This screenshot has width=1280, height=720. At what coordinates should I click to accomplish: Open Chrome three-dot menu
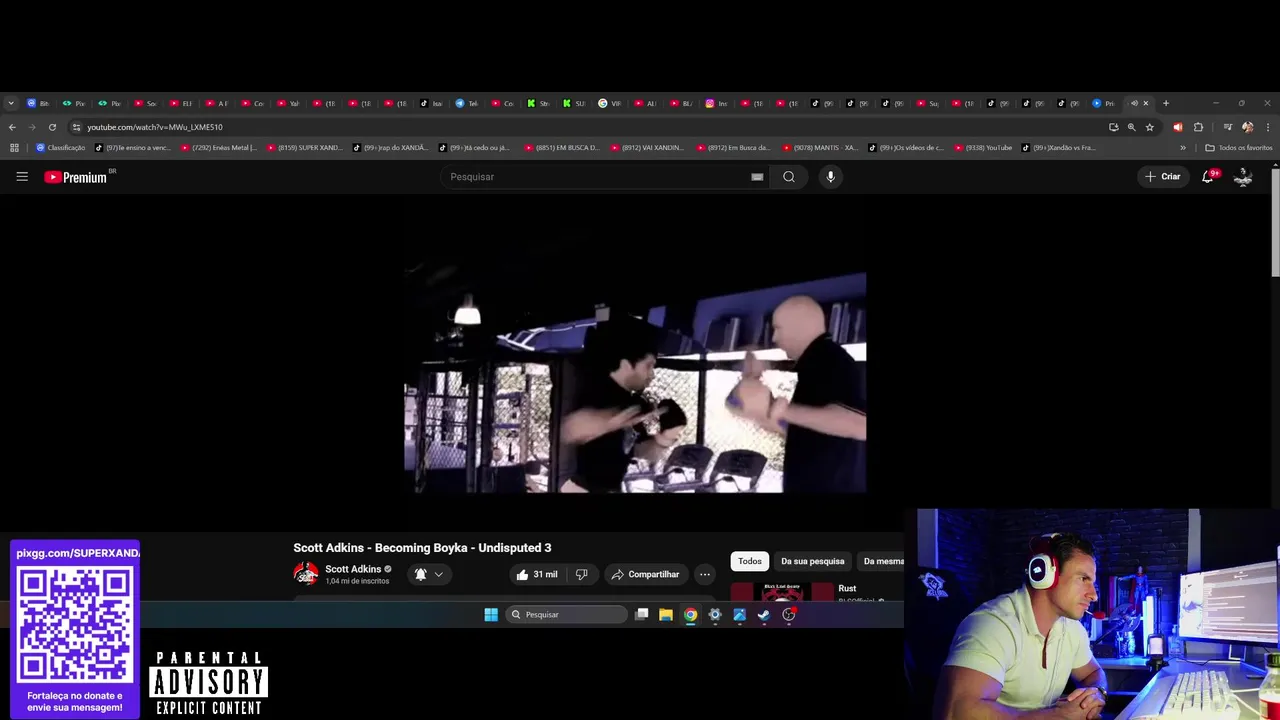pos(1268,127)
